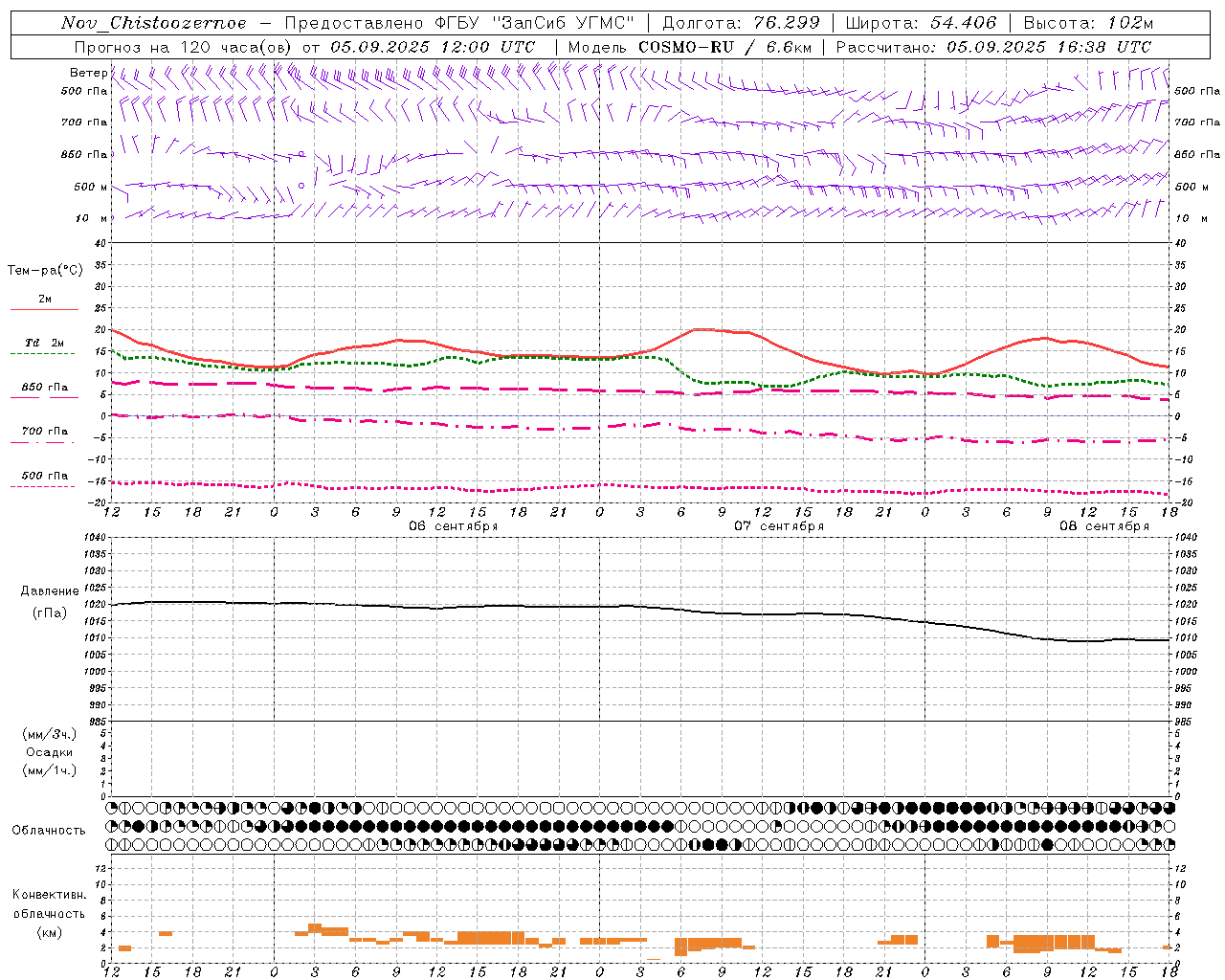The width and height of the screenshot is (1225, 980).
Task: Click the station name Nov_Chistoozernoe
Action: point(154,23)
